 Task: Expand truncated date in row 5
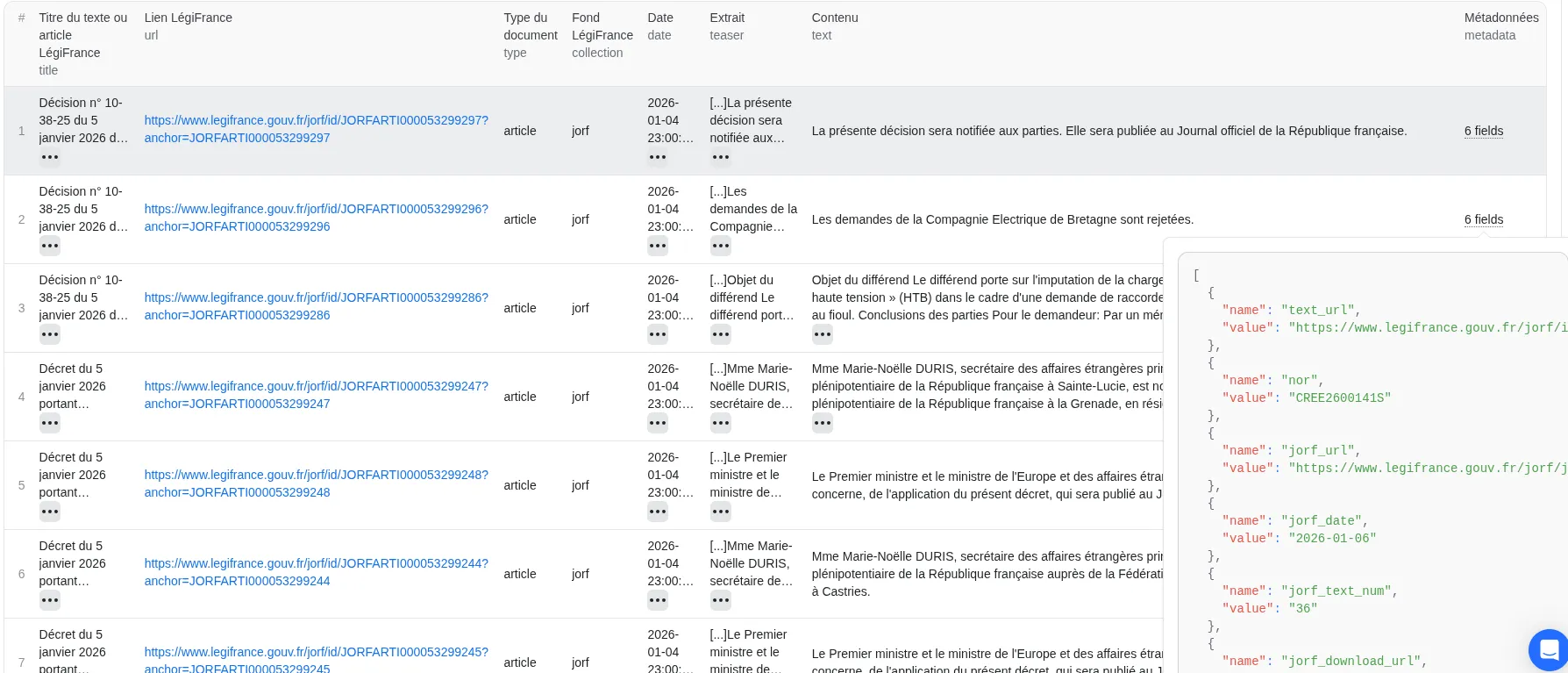(x=658, y=512)
